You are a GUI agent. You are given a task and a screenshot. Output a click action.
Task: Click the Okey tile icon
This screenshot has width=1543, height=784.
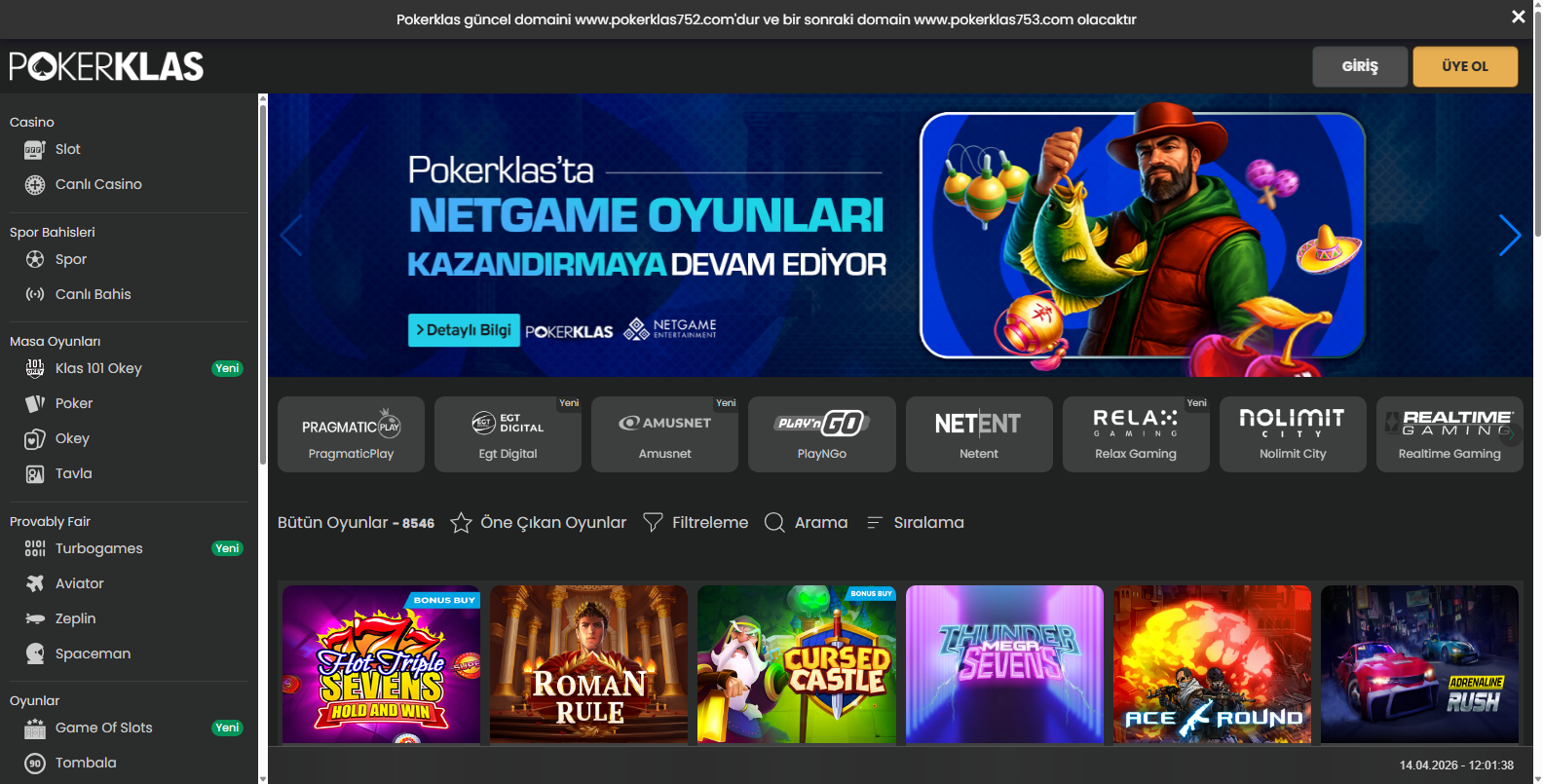click(35, 439)
